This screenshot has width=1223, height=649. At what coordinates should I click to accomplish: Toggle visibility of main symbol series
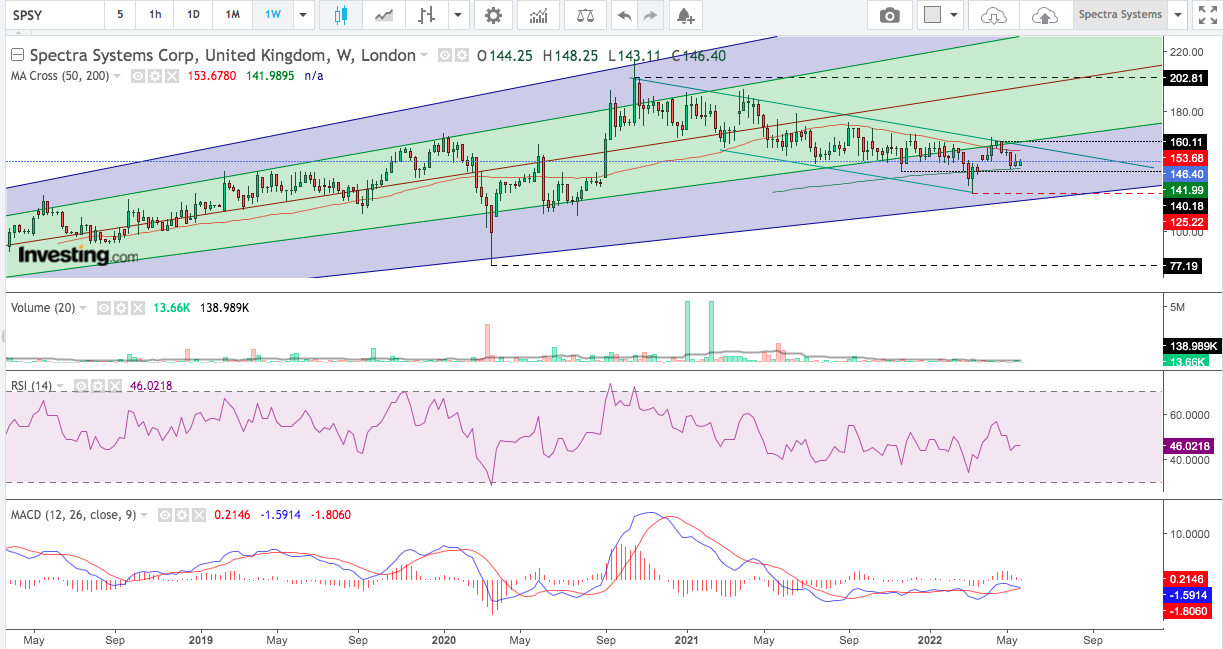point(445,56)
